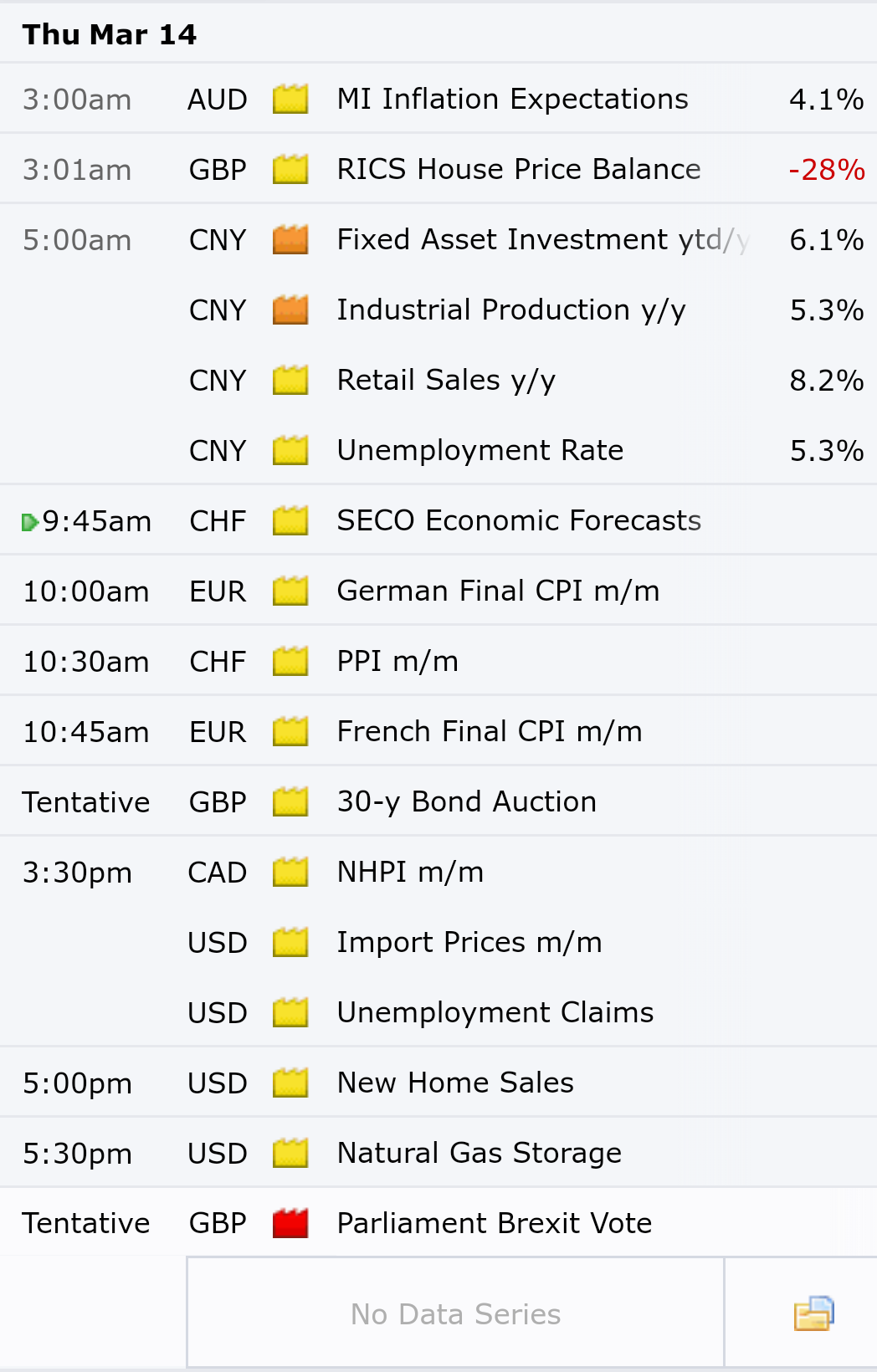
Task: Open the RICS House Price Balance event
Action: [x=519, y=169]
